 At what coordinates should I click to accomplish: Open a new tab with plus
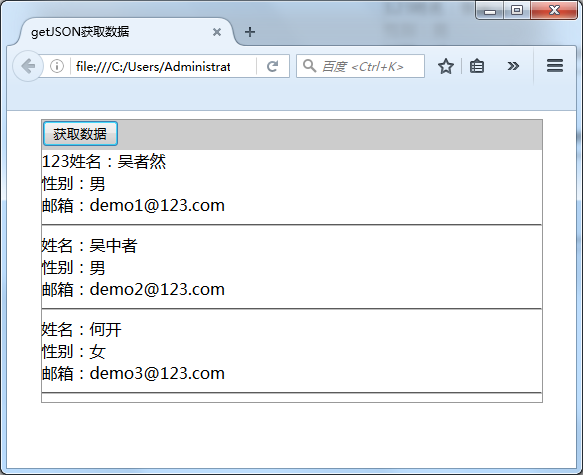click(x=250, y=32)
